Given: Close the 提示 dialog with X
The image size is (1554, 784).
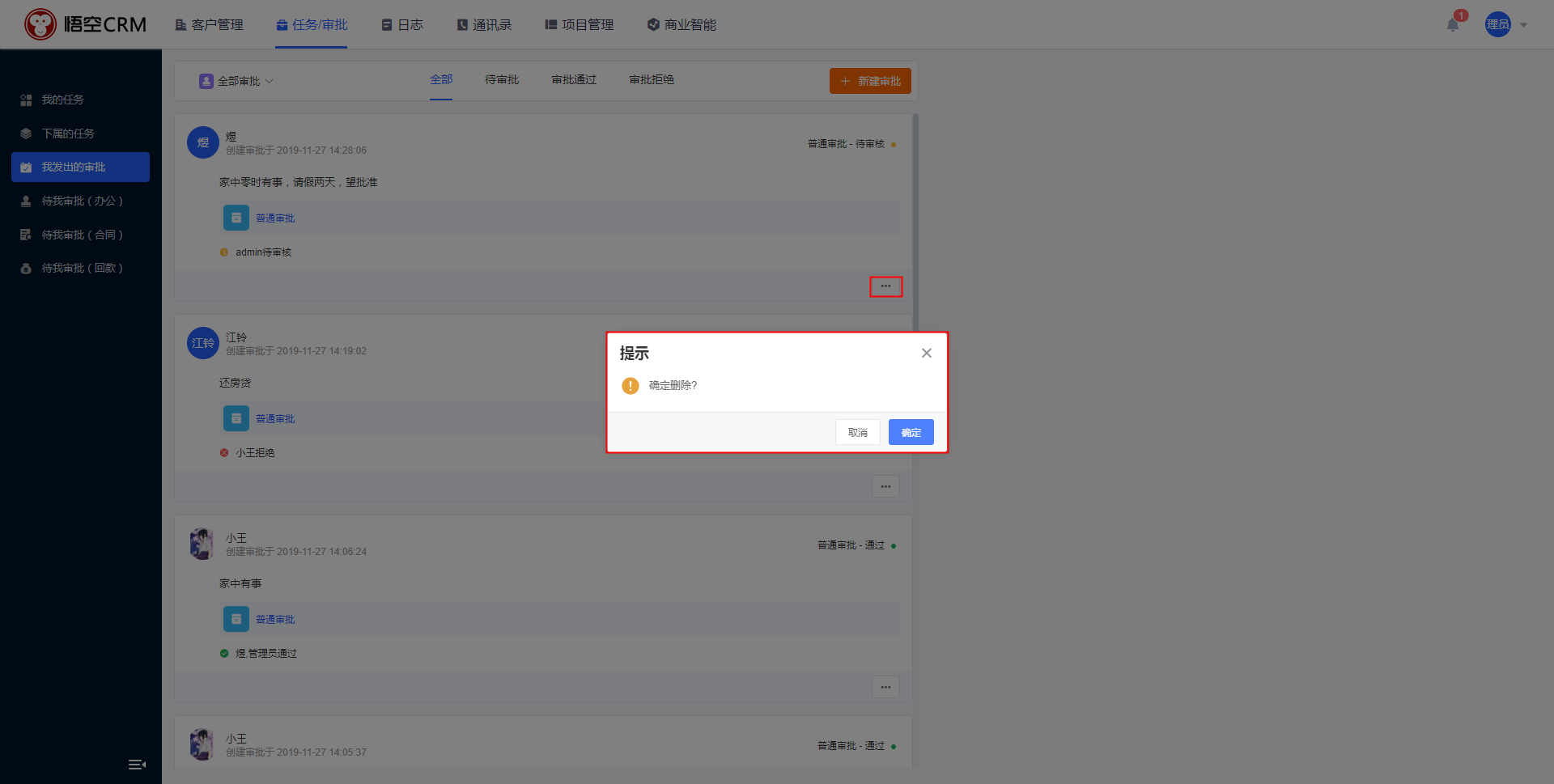Looking at the screenshot, I should click(927, 353).
